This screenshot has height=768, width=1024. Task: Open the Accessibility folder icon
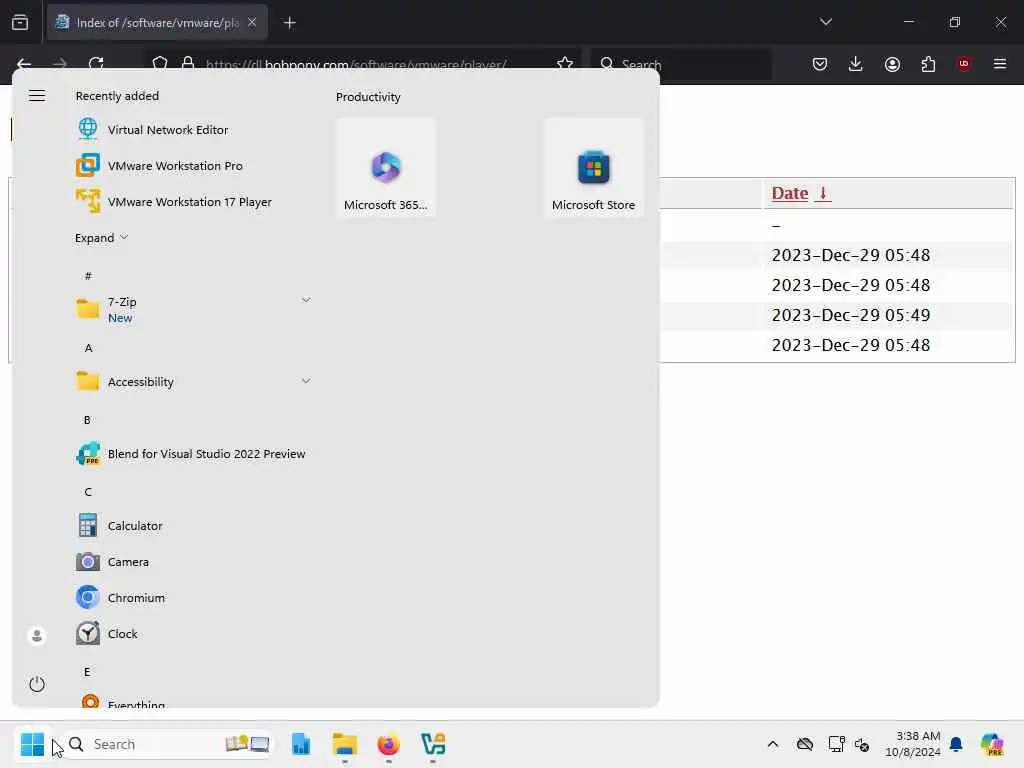click(88, 381)
